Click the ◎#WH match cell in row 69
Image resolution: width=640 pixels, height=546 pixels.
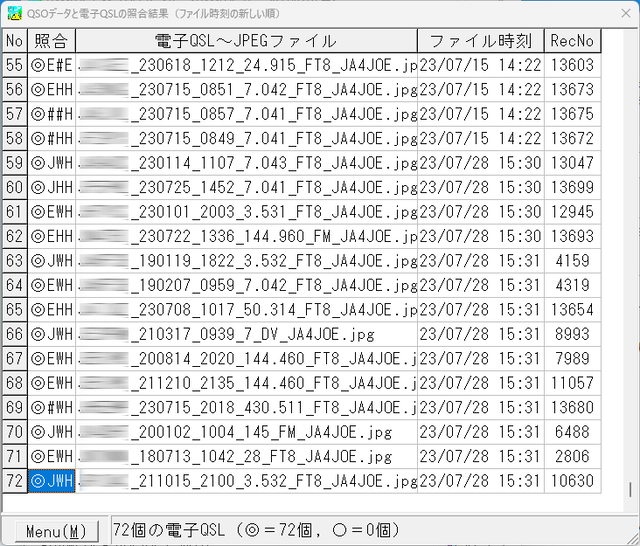[x=51, y=408]
